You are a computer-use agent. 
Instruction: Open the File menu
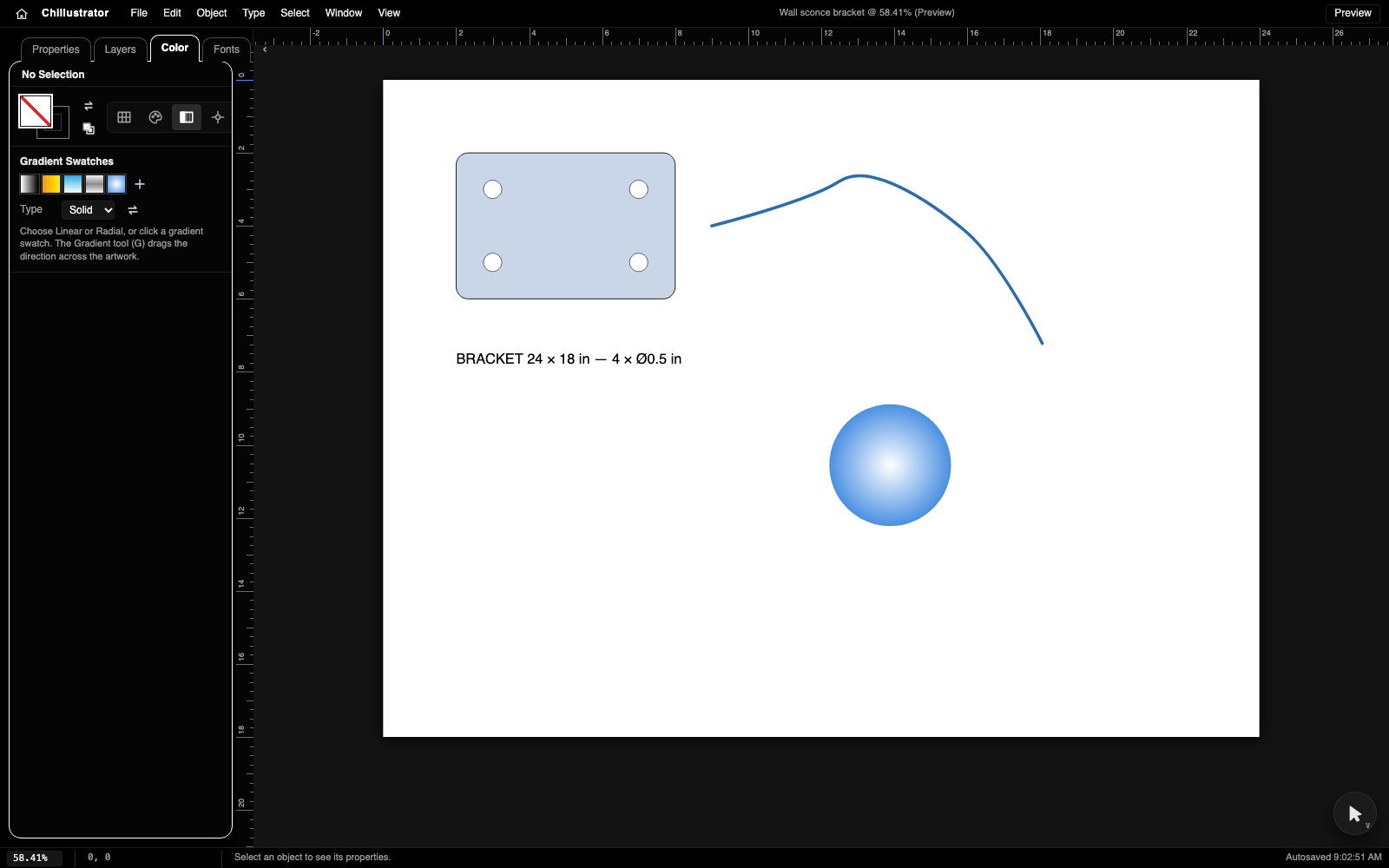[x=139, y=13]
